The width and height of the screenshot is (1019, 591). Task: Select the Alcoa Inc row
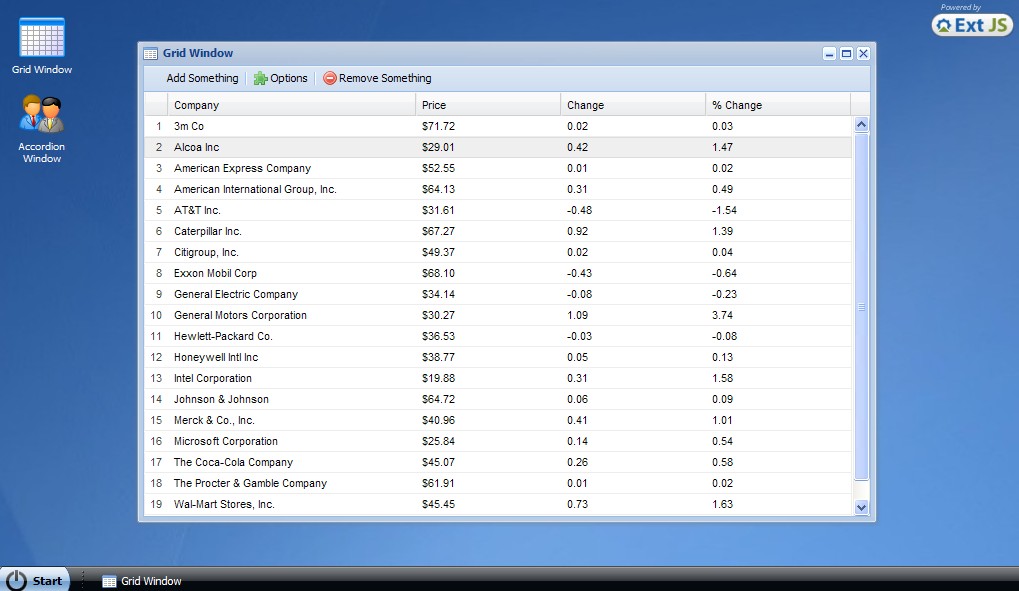coord(498,148)
